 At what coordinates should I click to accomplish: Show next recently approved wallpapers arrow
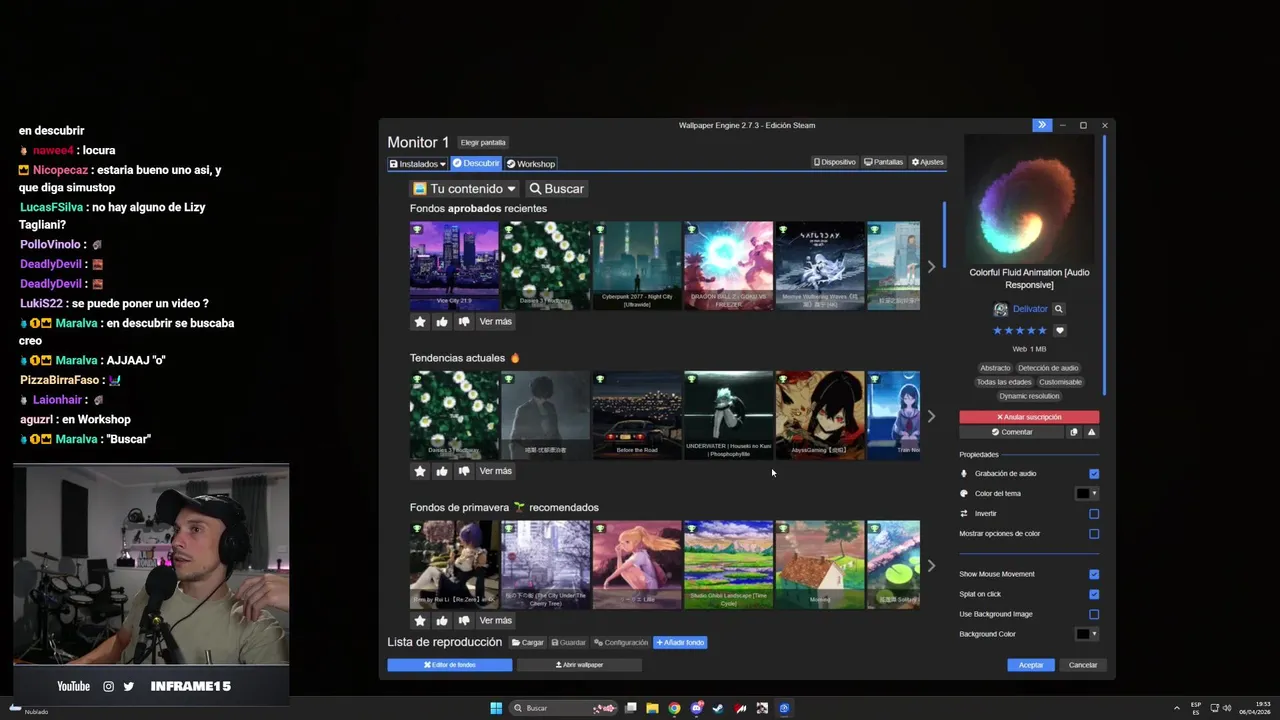[931, 267]
